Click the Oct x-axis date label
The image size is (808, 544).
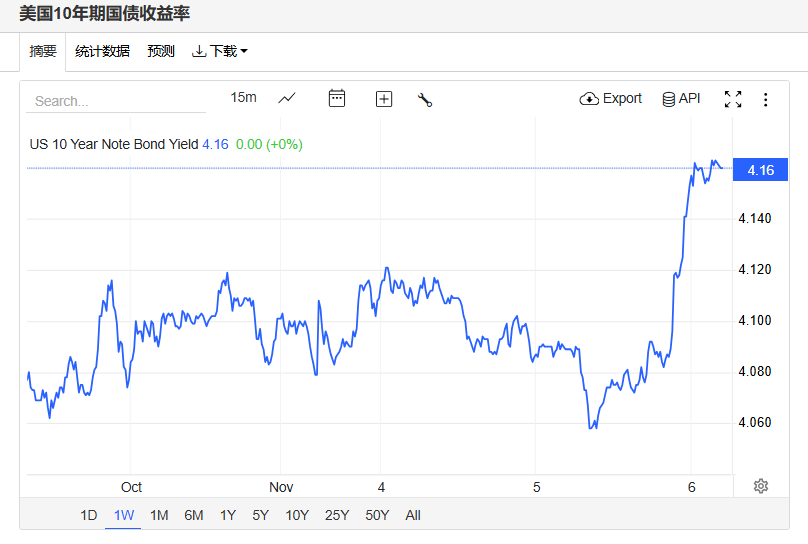[131, 487]
